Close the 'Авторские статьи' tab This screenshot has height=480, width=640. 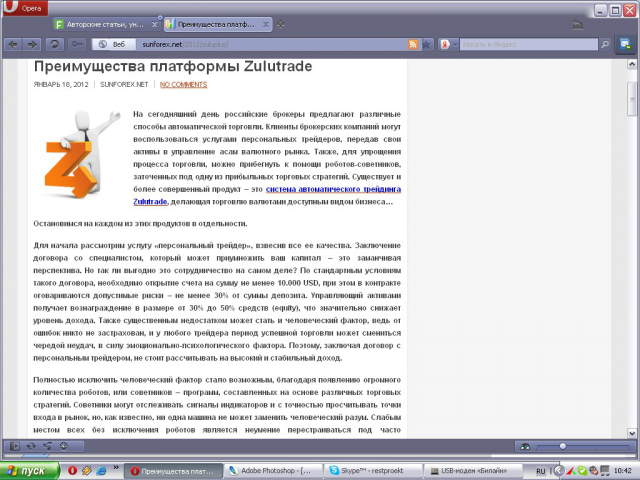click(154, 24)
